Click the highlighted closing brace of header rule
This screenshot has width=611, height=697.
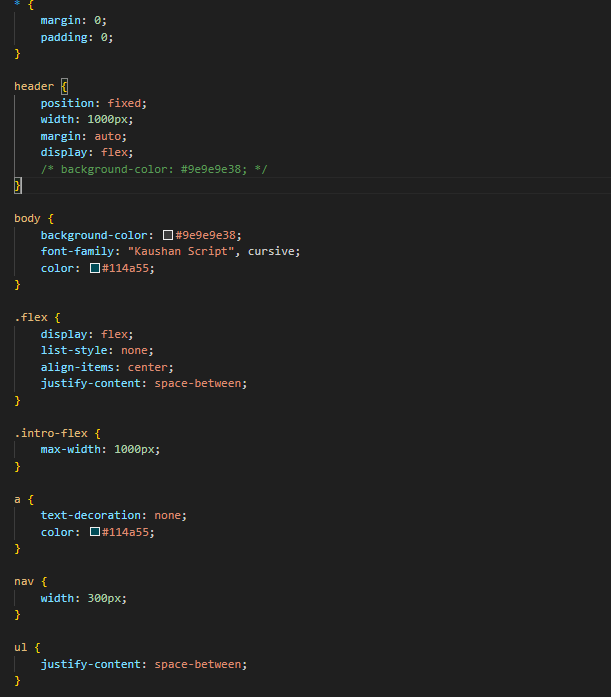(17, 186)
